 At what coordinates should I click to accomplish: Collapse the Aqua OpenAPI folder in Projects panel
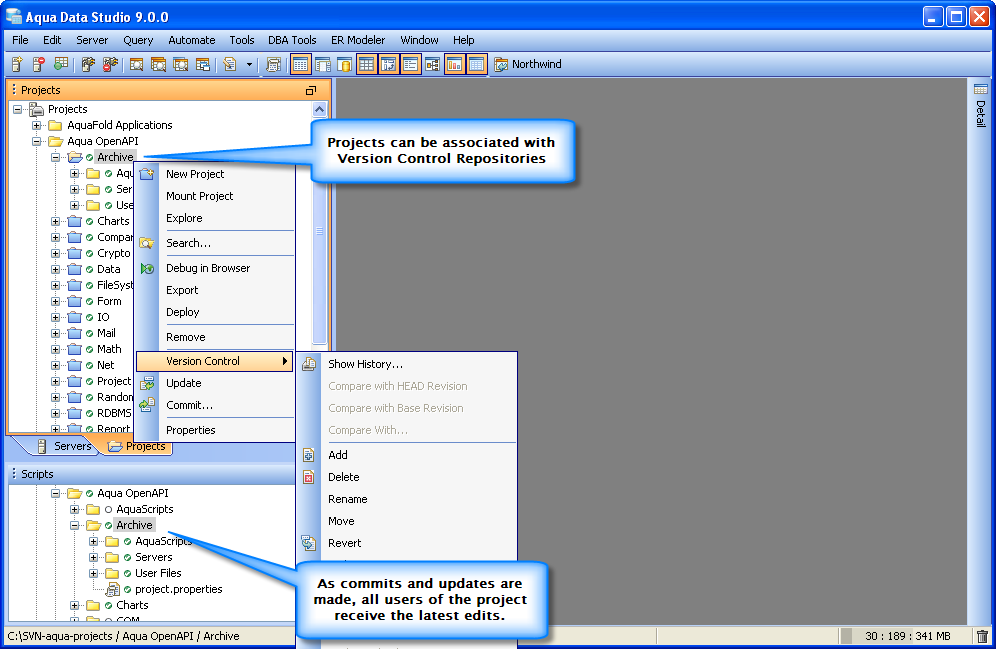pyautogui.click(x=36, y=141)
